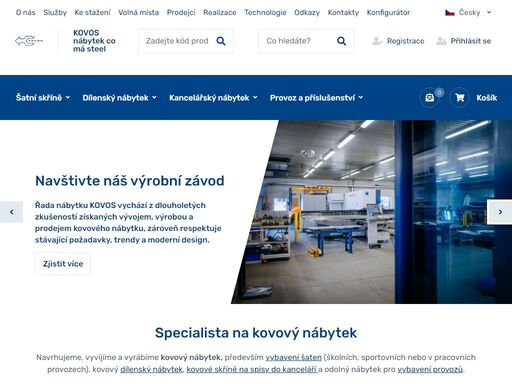Click the Přihlásit se user icon

pyautogui.click(x=441, y=41)
